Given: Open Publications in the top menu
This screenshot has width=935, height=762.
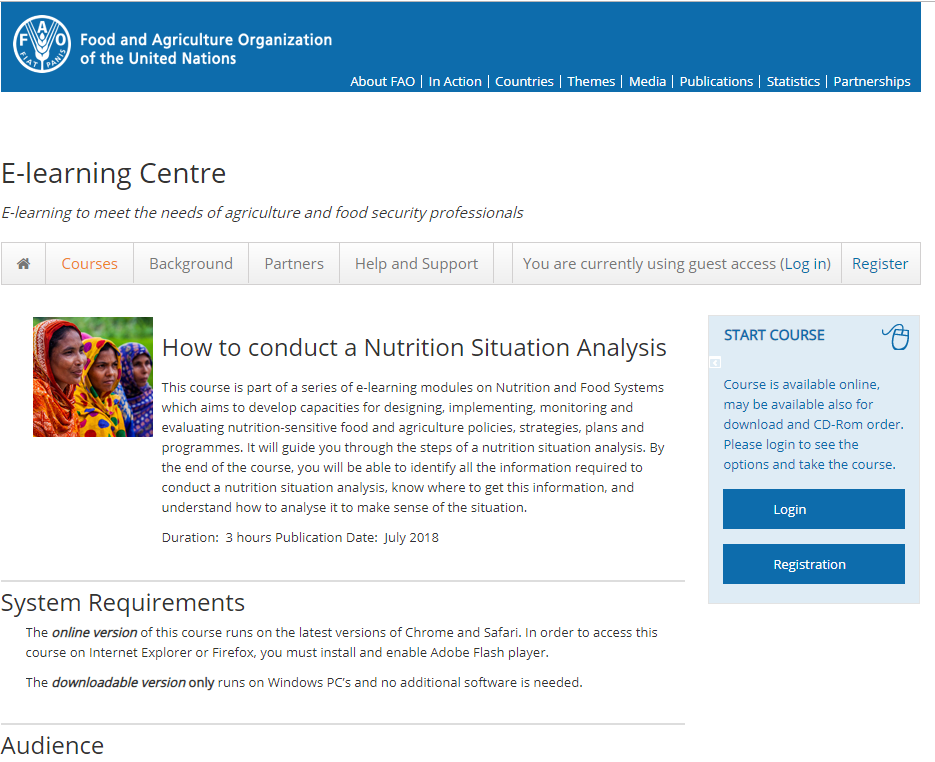Looking at the screenshot, I should pyautogui.click(x=716, y=82).
